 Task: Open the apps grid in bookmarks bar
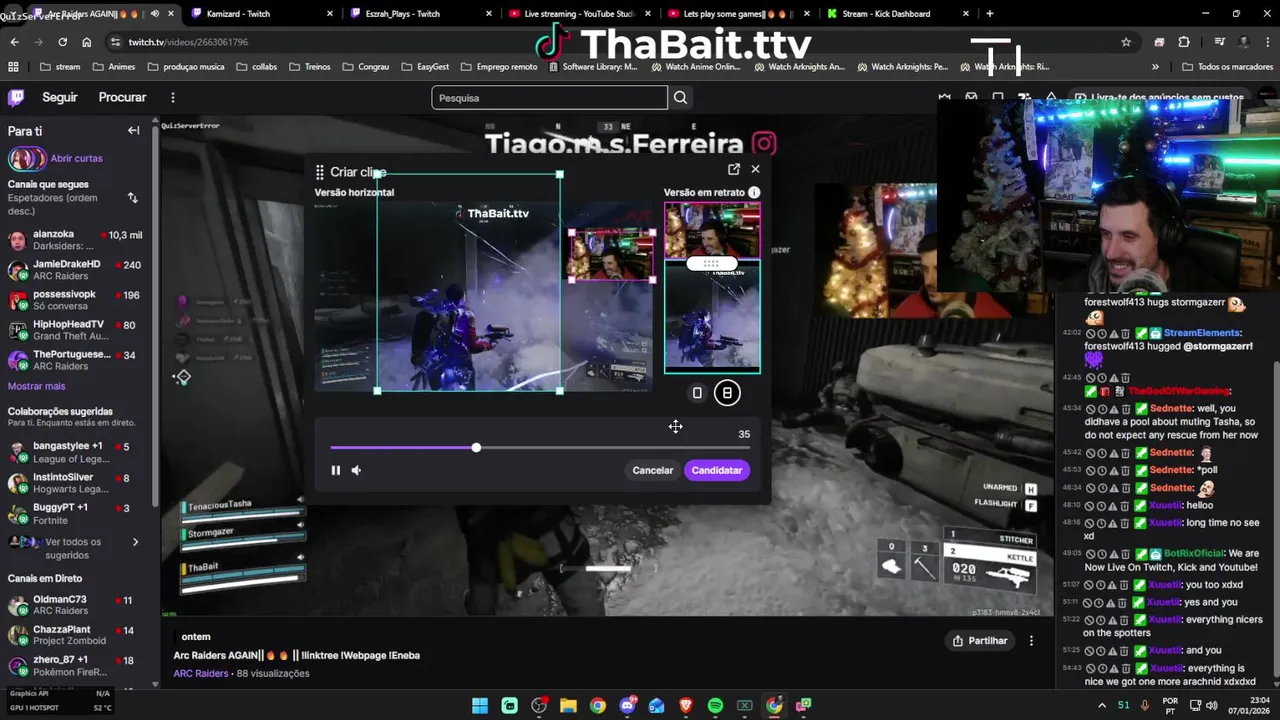point(13,67)
